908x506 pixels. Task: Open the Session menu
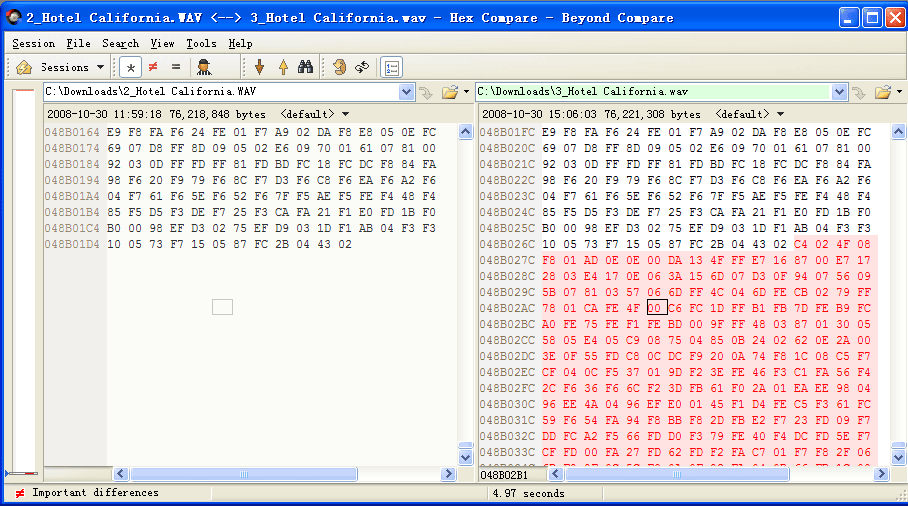point(34,43)
